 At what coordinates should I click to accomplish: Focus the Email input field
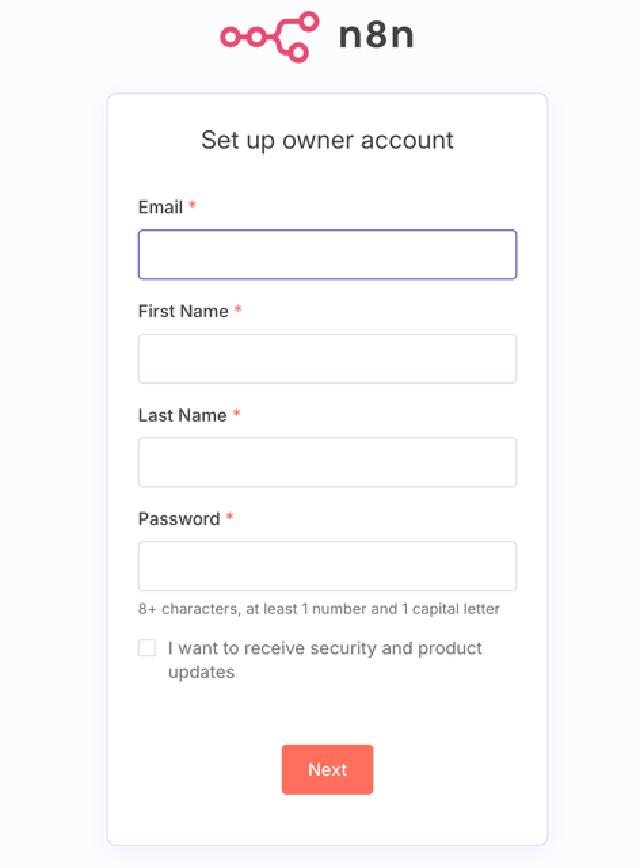tap(327, 255)
